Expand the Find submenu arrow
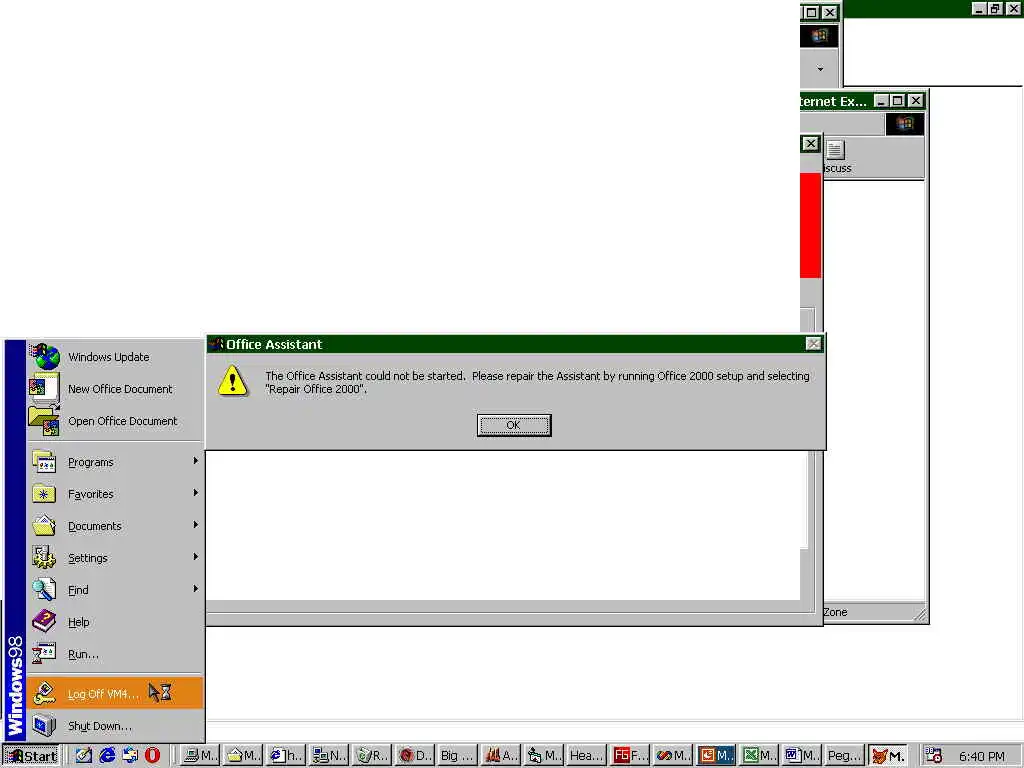Viewport: 1024px width, 768px height. (195, 589)
